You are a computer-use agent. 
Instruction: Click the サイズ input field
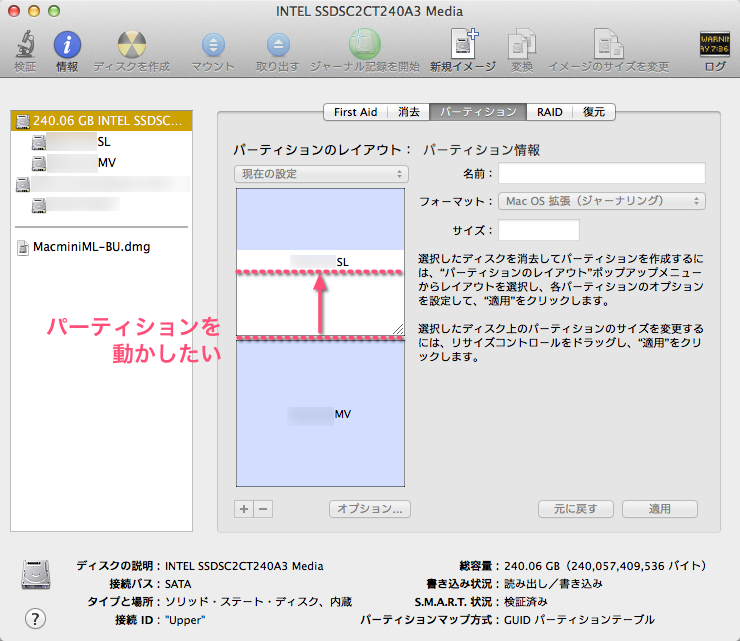539,230
